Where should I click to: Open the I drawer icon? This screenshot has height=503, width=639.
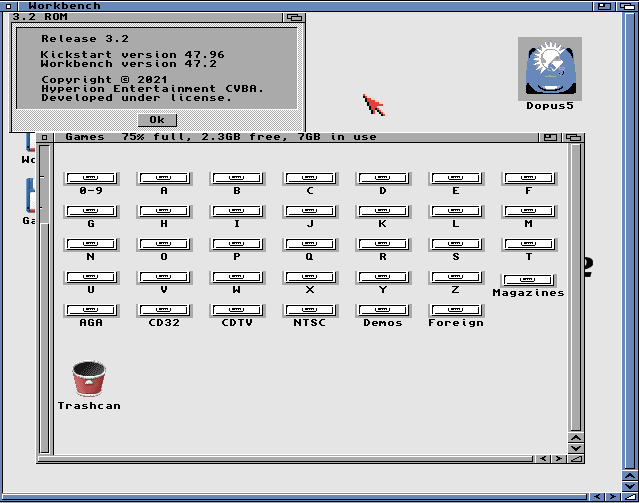[237, 211]
